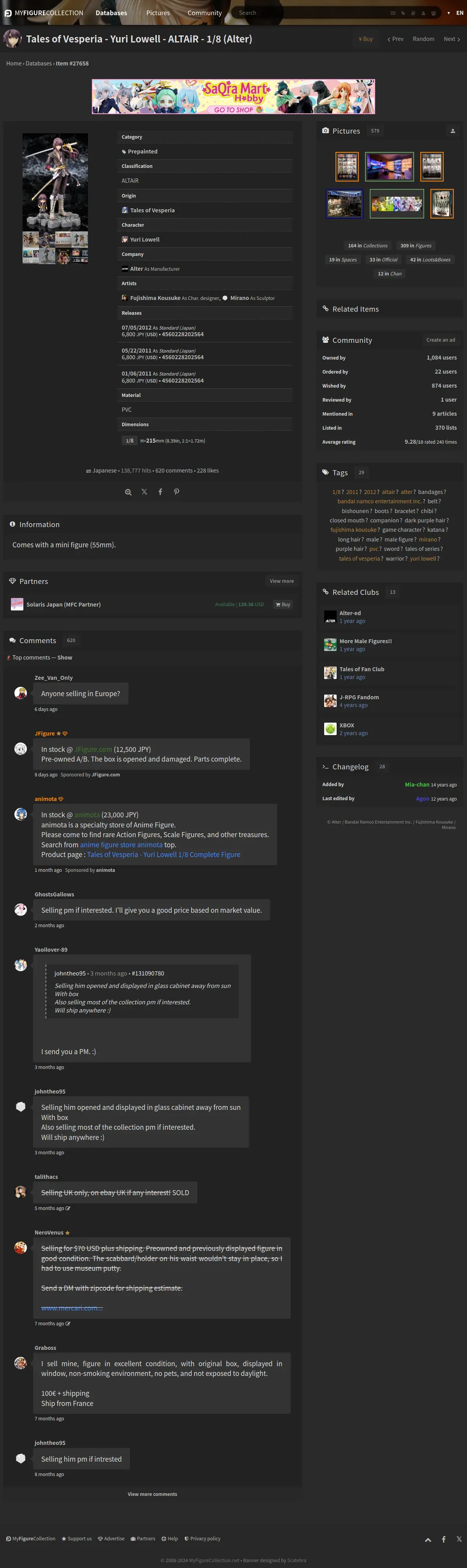467x1568 pixels.
Task: Click the Buy button for Solaris Japan
Action: pos(283,605)
